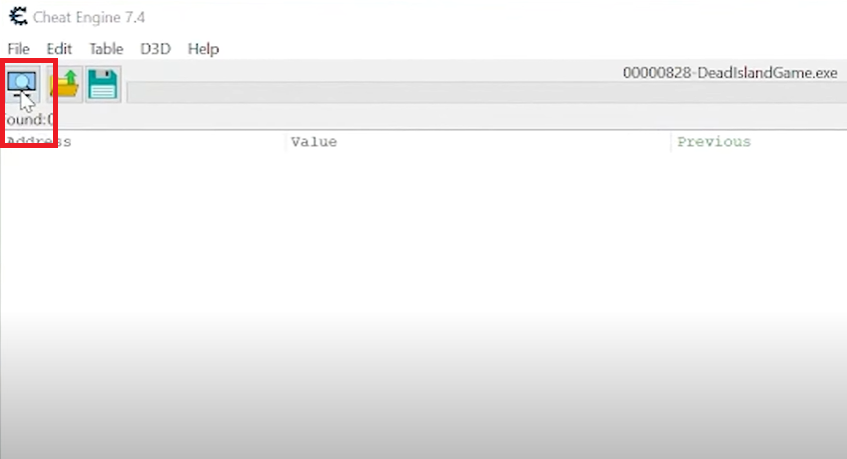Open the Table menu
The width and height of the screenshot is (847, 459).
pos(106,49)
